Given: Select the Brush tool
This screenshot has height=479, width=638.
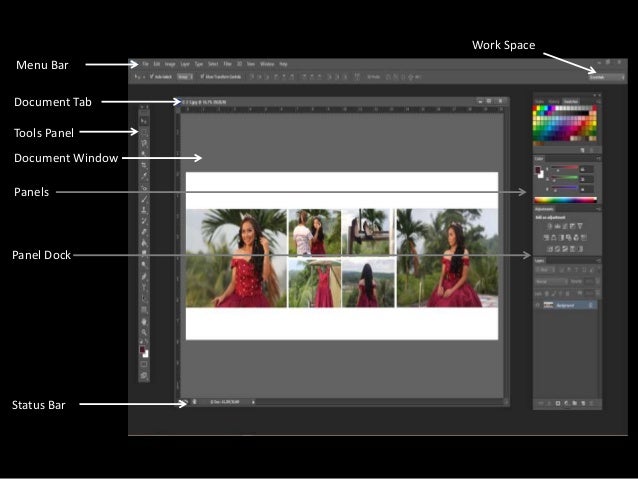Looking at the screenshot, I should point(144,199).
